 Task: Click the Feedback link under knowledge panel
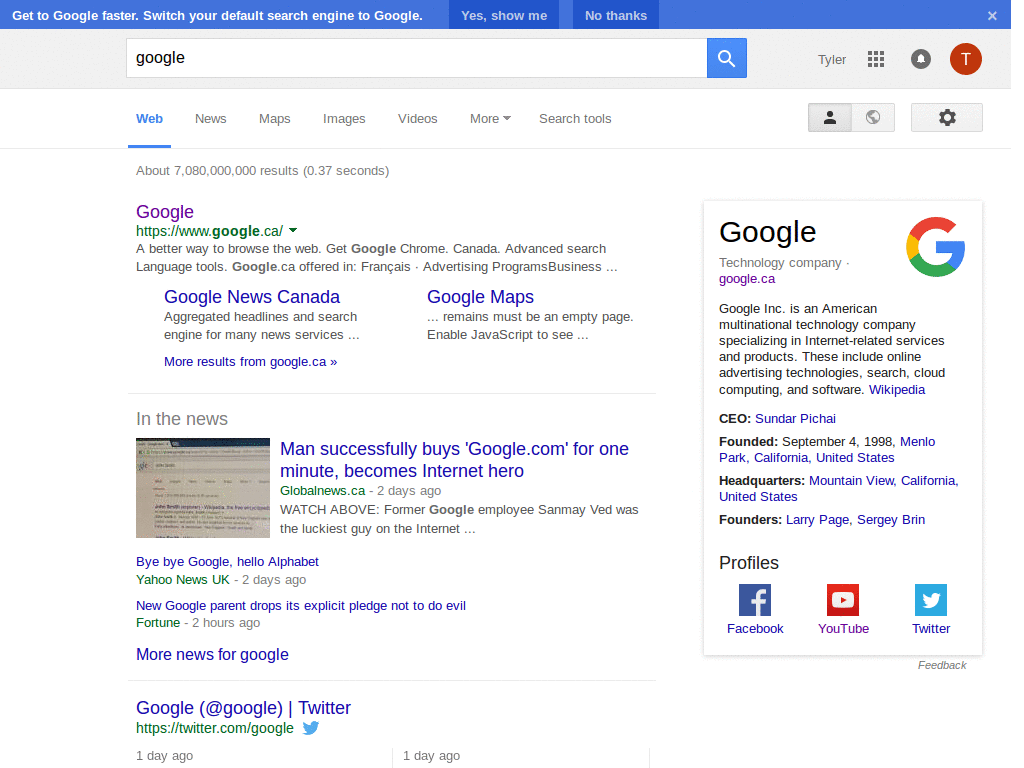(x=942, y=665)
